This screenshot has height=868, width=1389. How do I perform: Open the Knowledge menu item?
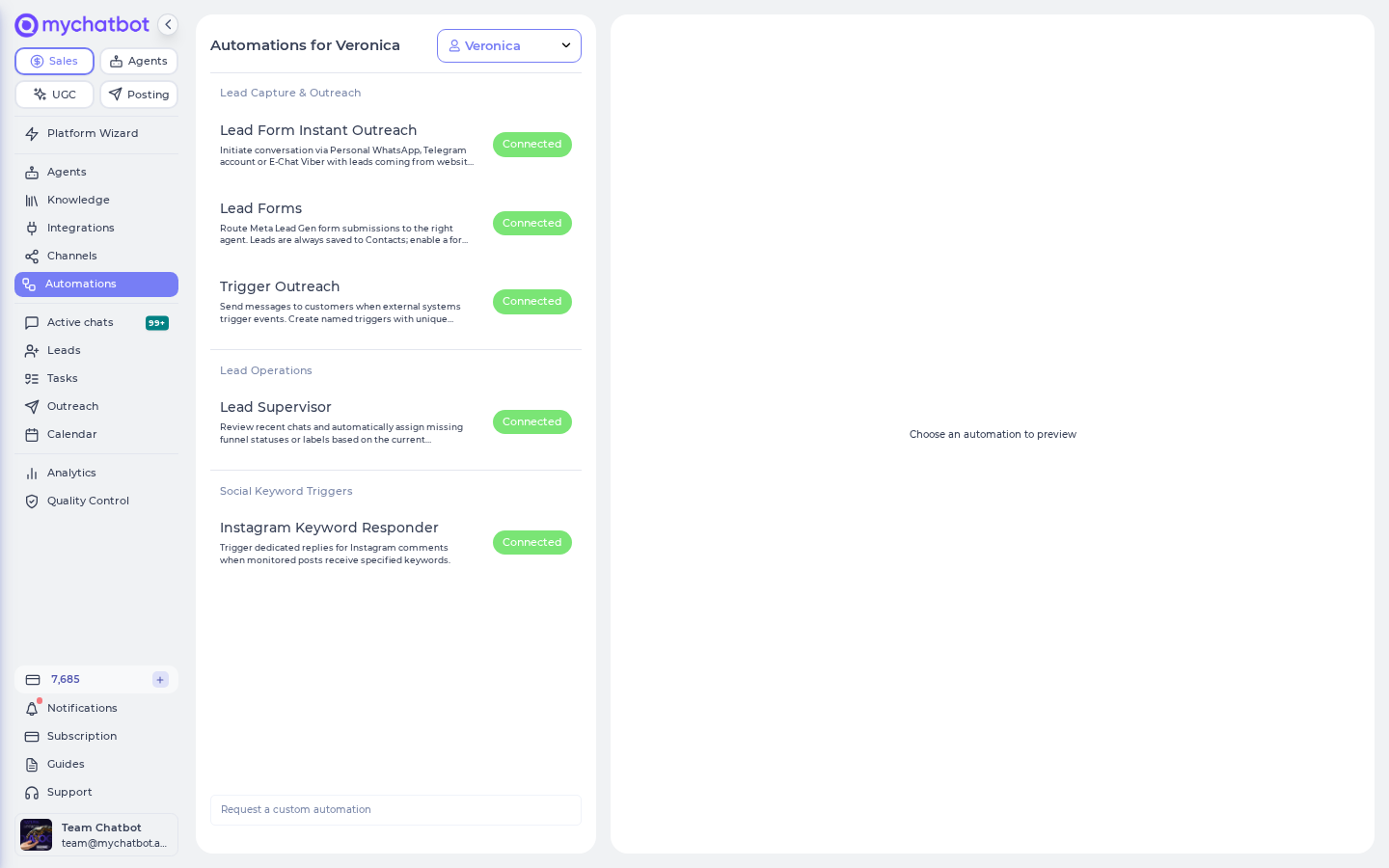point(96,201)
